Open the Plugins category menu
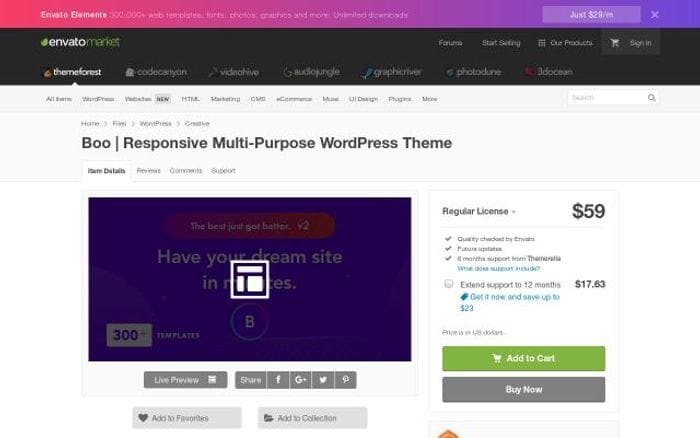Image resolution: width=700 pixels, height=438 pixels. coord(400,99)
